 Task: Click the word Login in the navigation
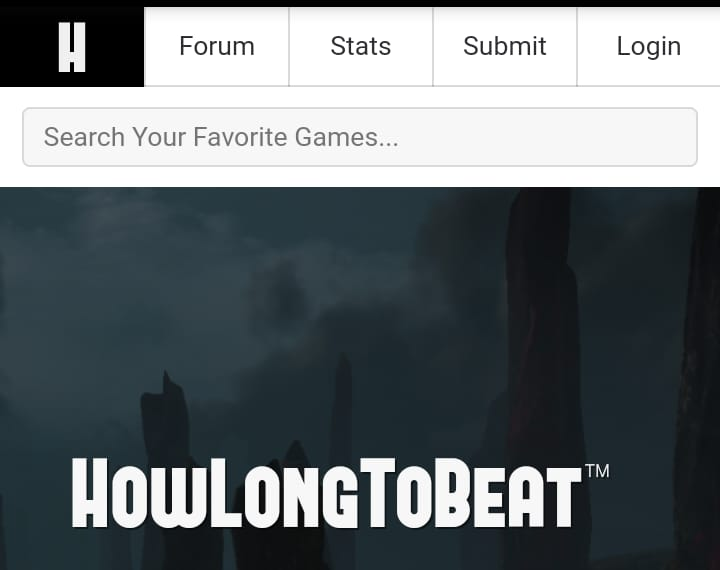[x=648, y=46]
